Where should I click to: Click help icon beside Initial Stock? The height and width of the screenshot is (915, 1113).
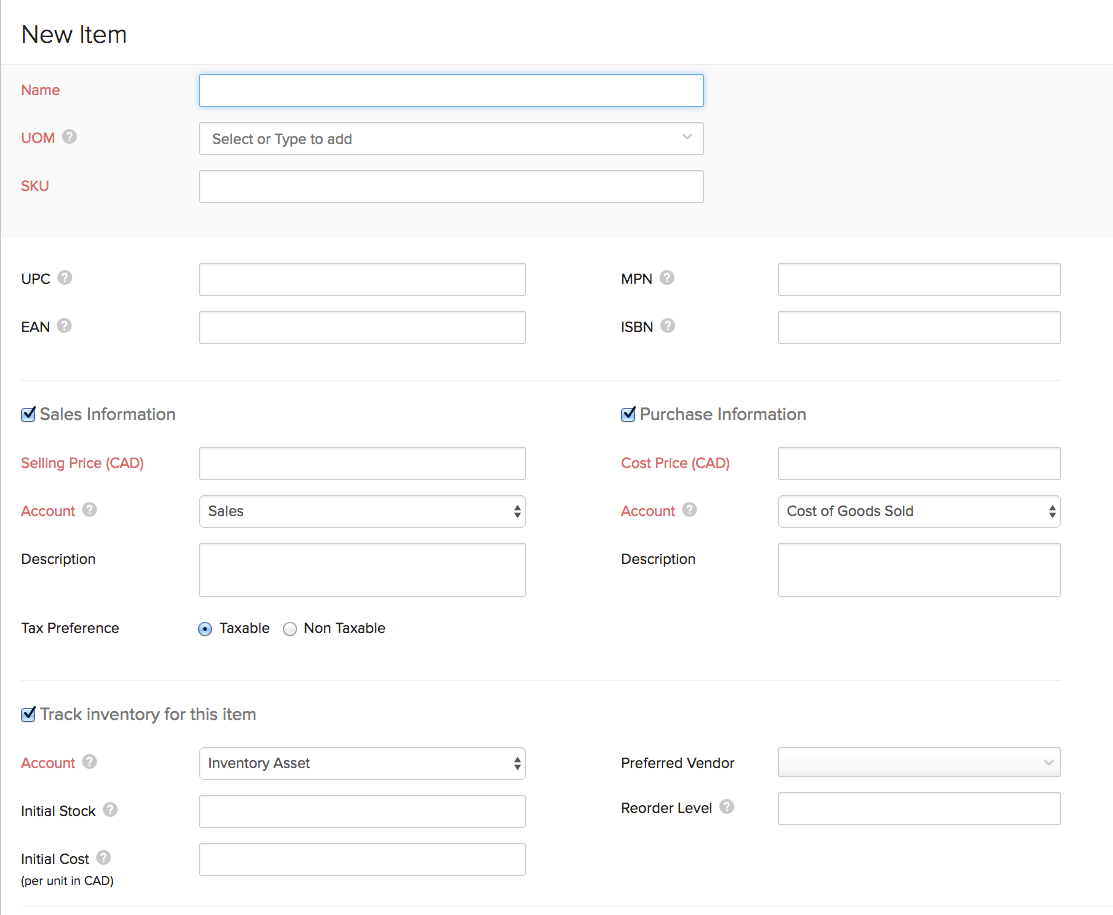(x=111, y=810)
